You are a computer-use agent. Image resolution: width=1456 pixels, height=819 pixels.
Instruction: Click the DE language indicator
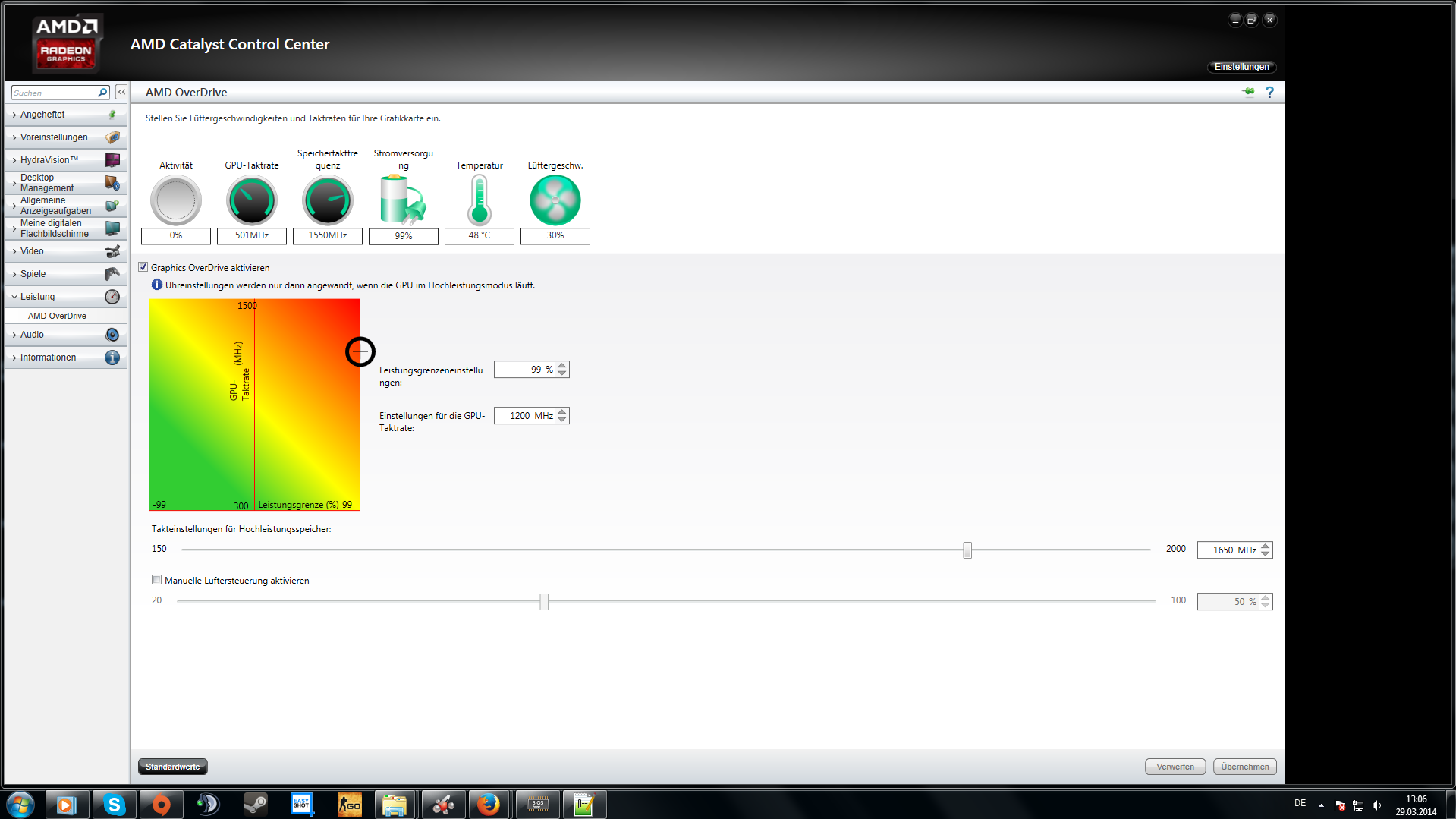[x=1300, y=803]
